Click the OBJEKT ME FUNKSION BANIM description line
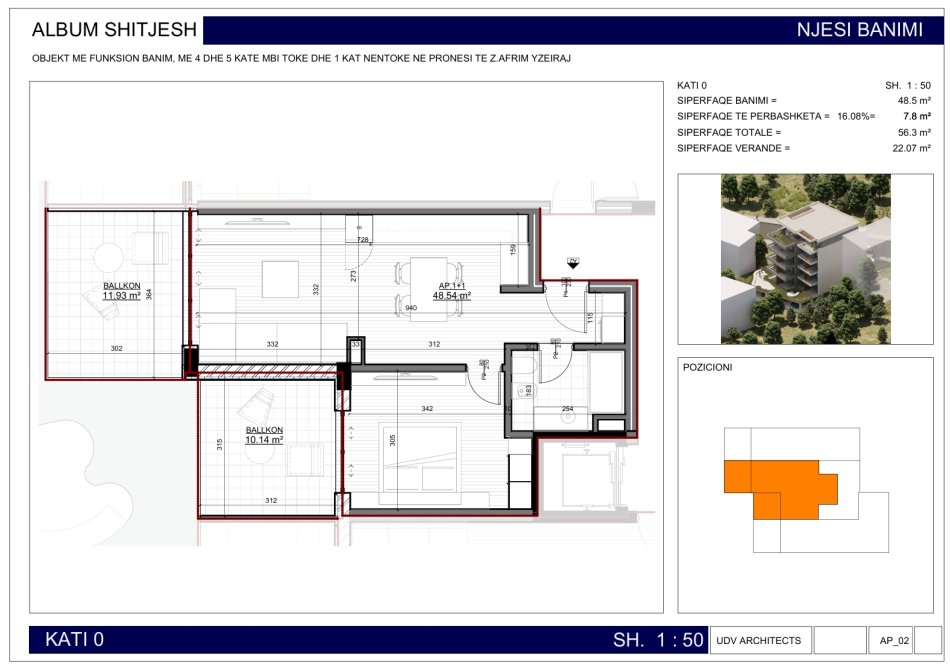This screenshot has height=670, width=950. [301, 59]
